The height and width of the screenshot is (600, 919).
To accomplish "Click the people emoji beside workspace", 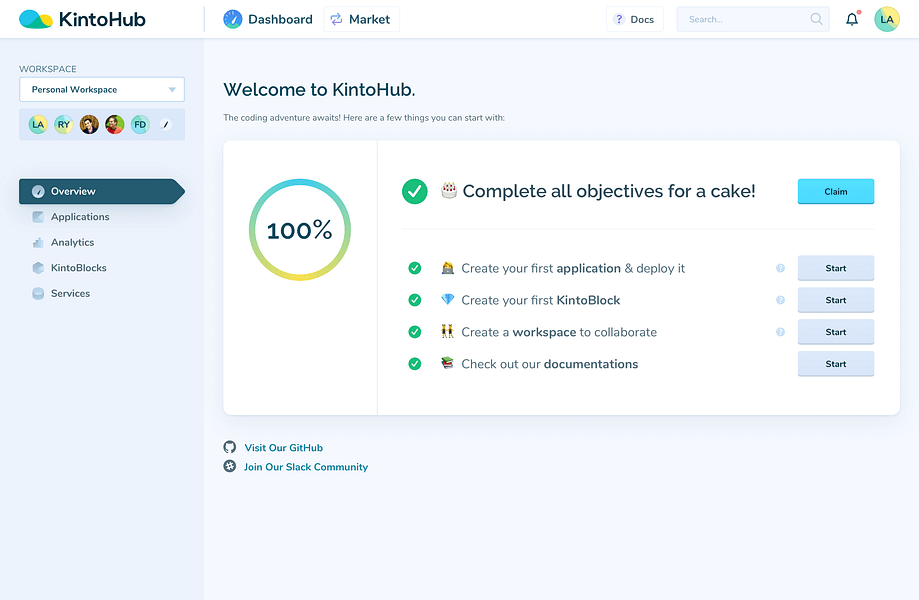I will pos(448,332).
